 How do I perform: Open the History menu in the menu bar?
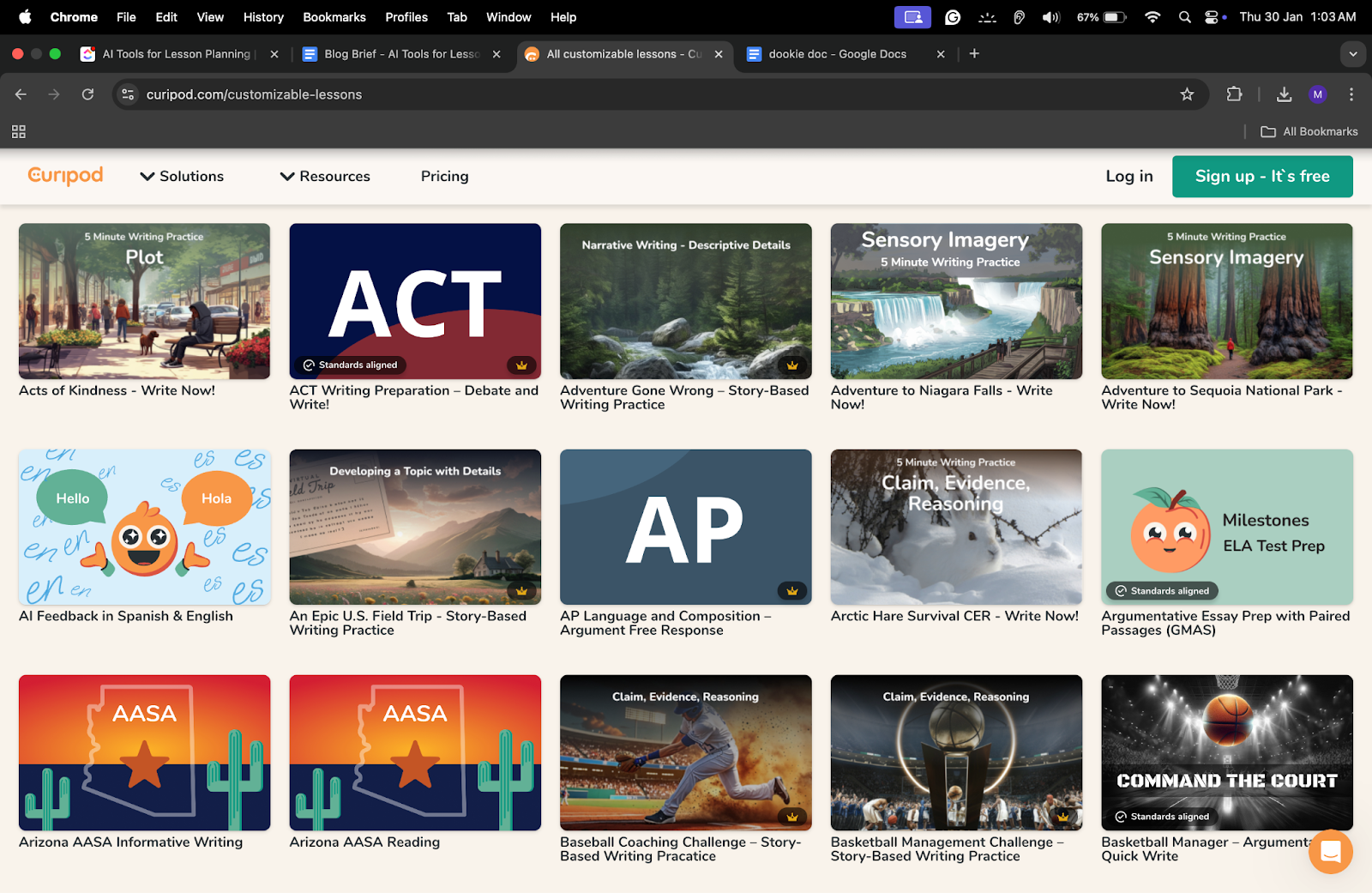[x=262, y=16]
